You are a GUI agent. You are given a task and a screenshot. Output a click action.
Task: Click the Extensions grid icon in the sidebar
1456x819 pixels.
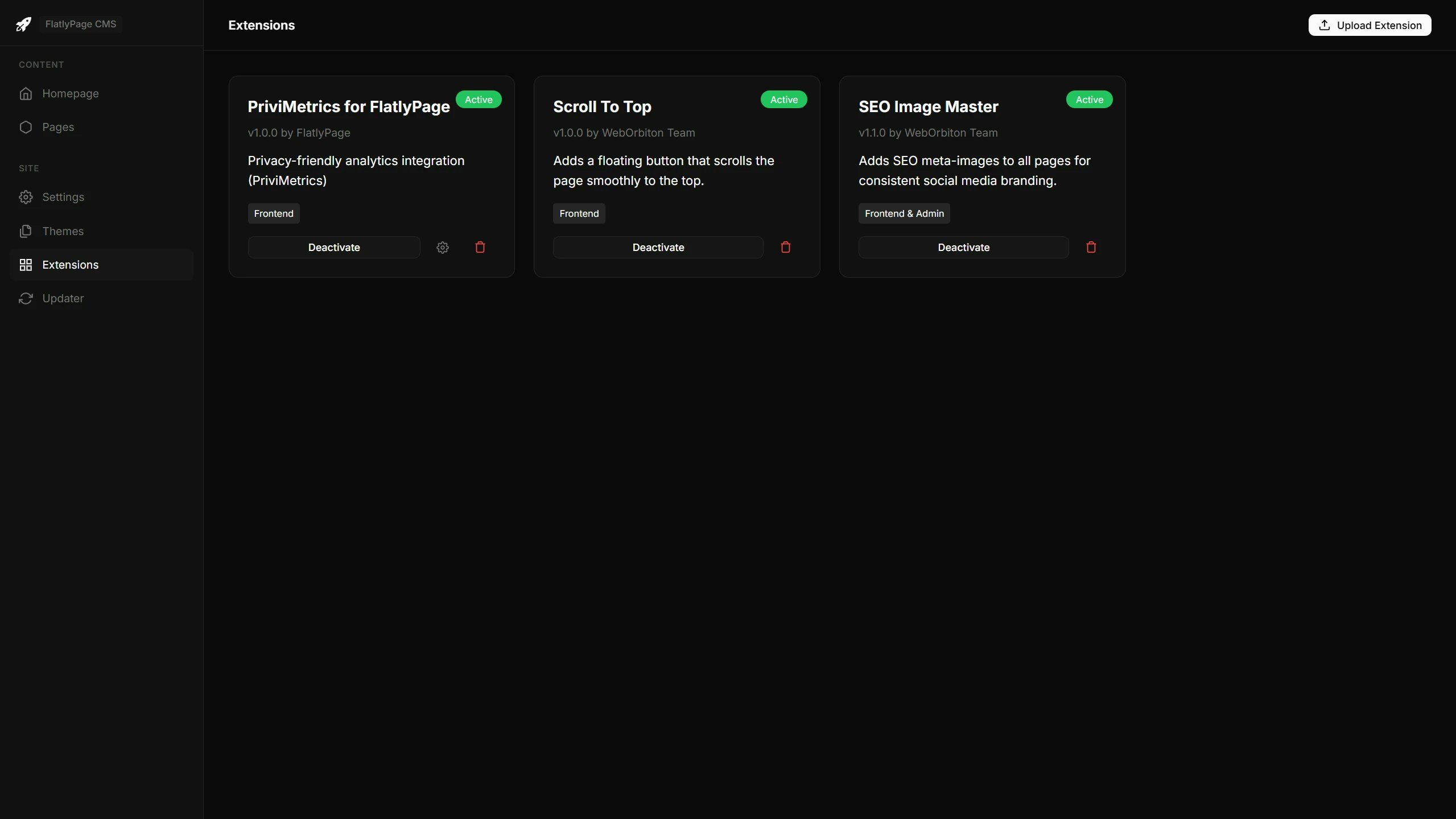(x=26, y=264)
